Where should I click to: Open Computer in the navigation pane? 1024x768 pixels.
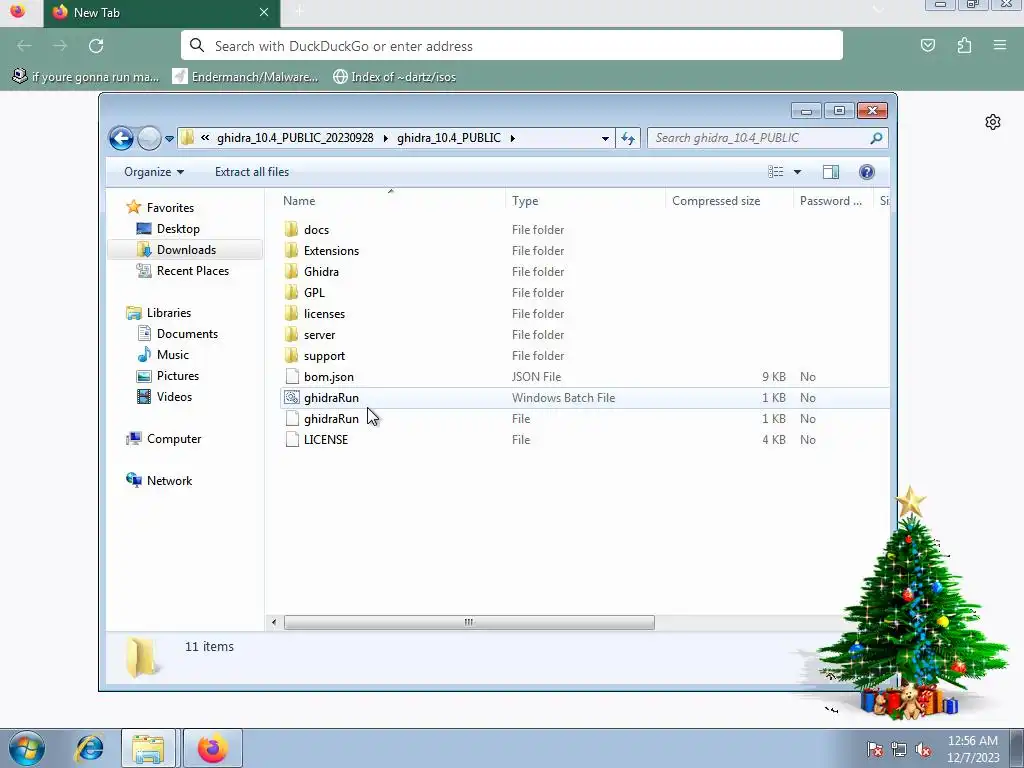point(174,439)
